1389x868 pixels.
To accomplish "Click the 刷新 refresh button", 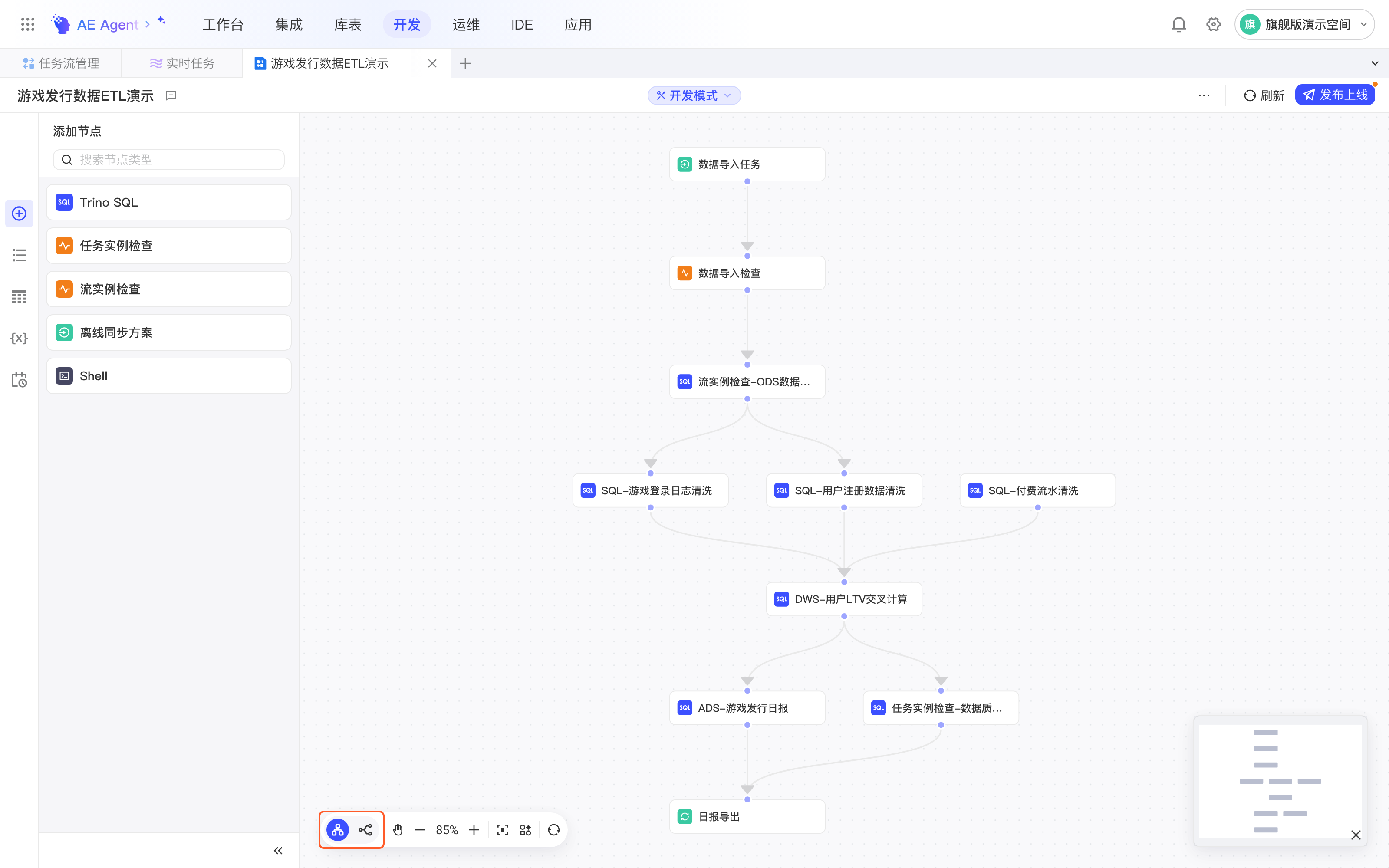I will (x=1264, y=95).
